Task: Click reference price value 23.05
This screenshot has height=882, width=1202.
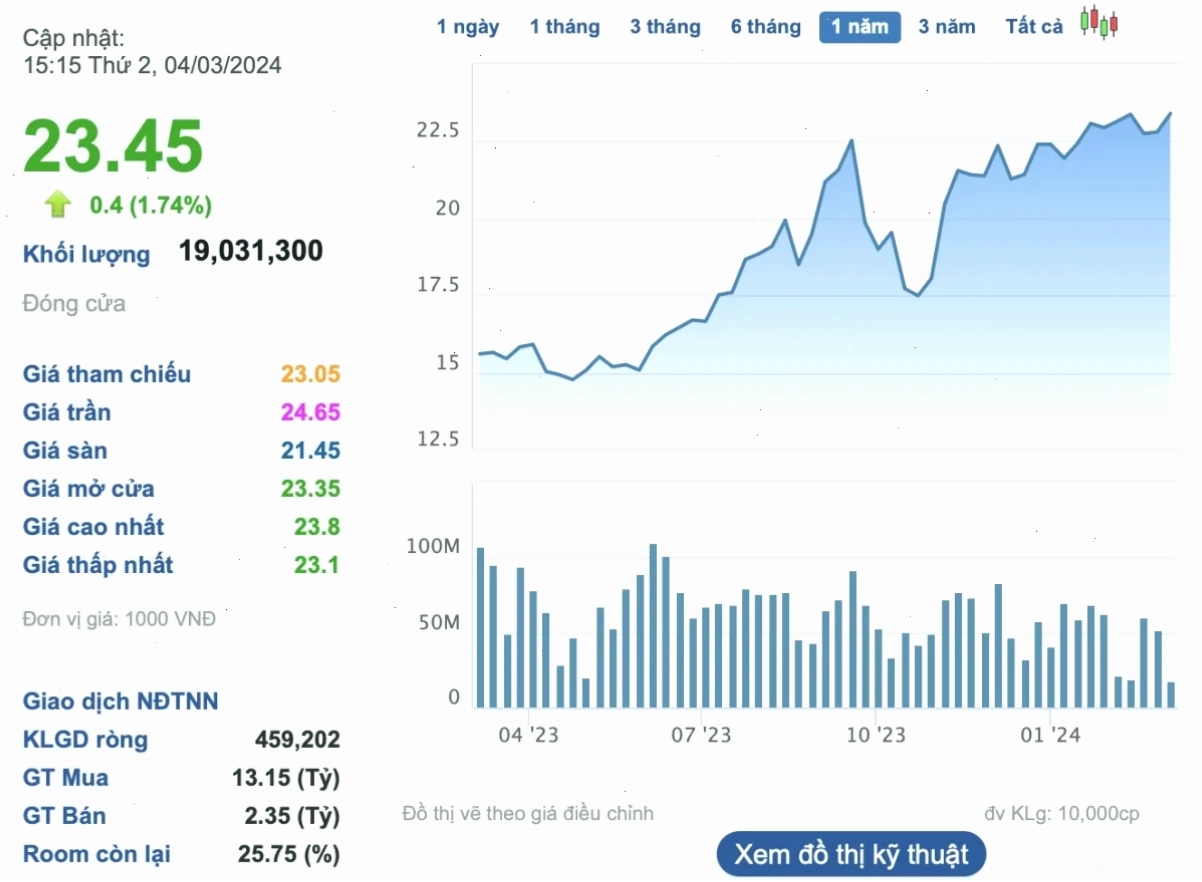Action: 311,375
